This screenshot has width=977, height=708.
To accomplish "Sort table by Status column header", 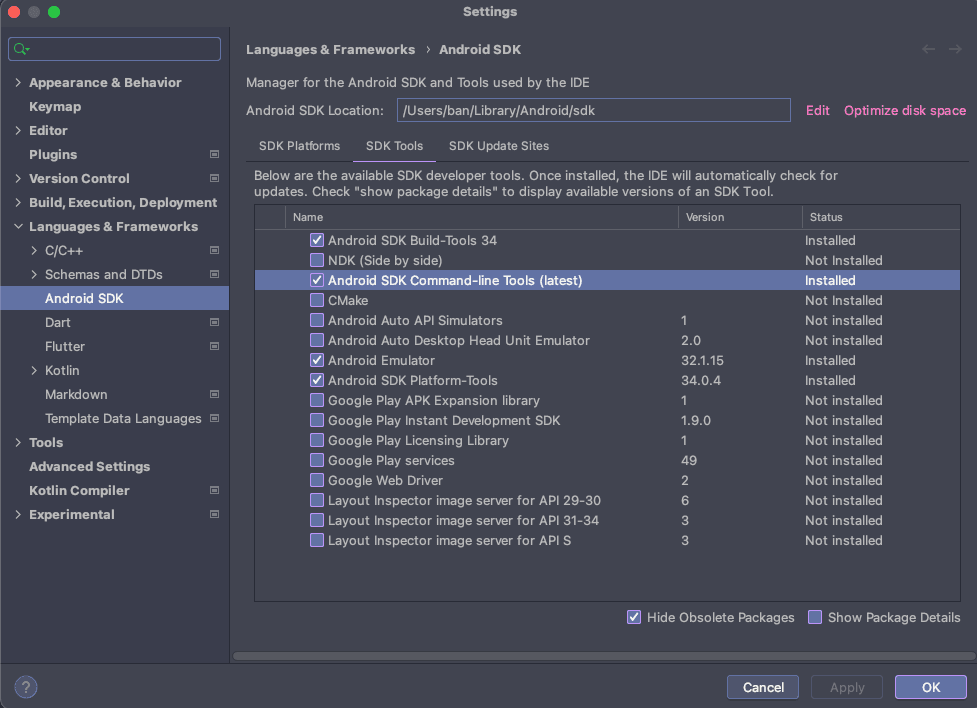I will coord(881,217).
